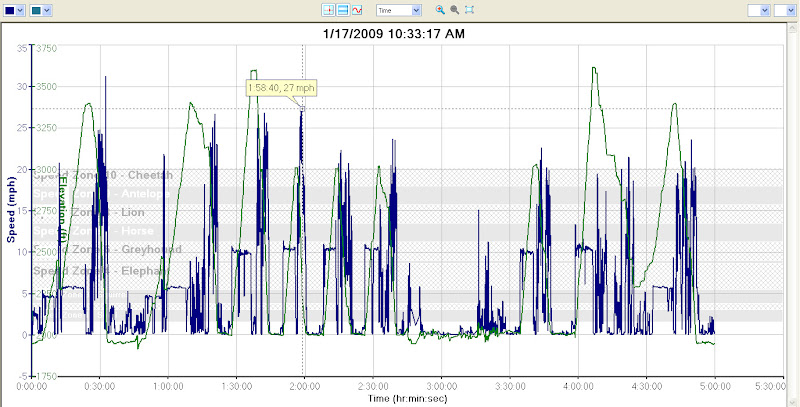Click the Speed Zone Horse band label

93,231
